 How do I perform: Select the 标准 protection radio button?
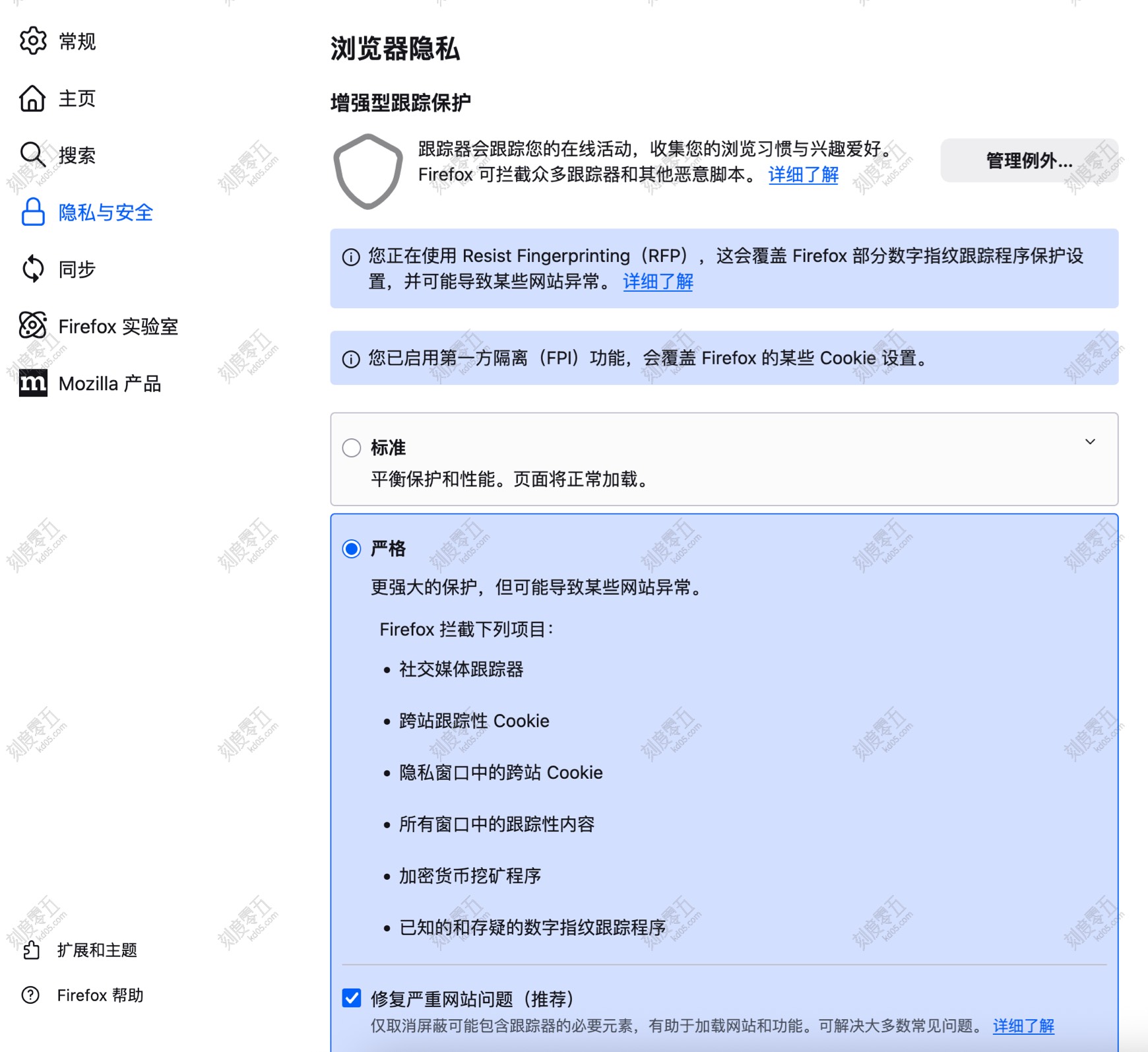[352, 447]
